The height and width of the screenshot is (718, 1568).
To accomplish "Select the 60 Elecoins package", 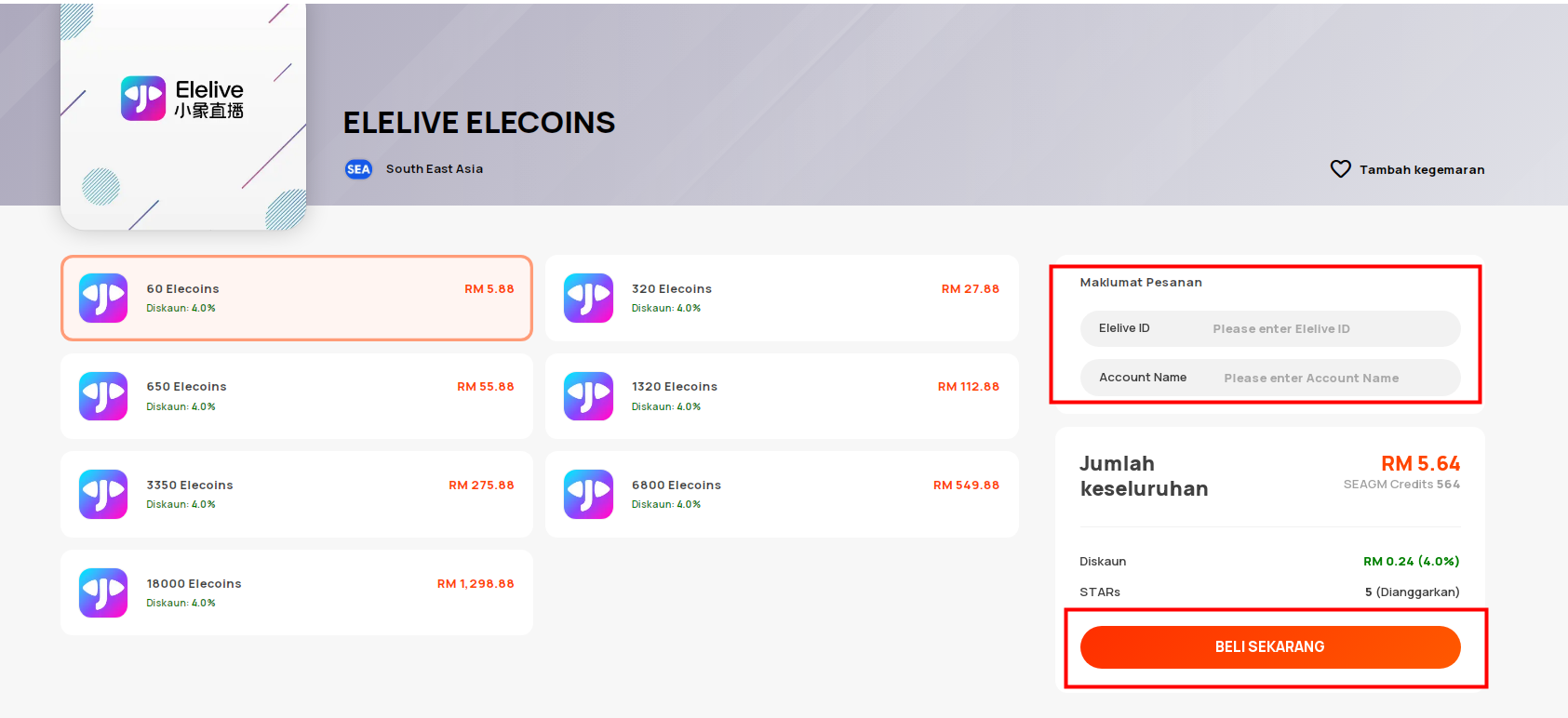I will click(297, 298).
